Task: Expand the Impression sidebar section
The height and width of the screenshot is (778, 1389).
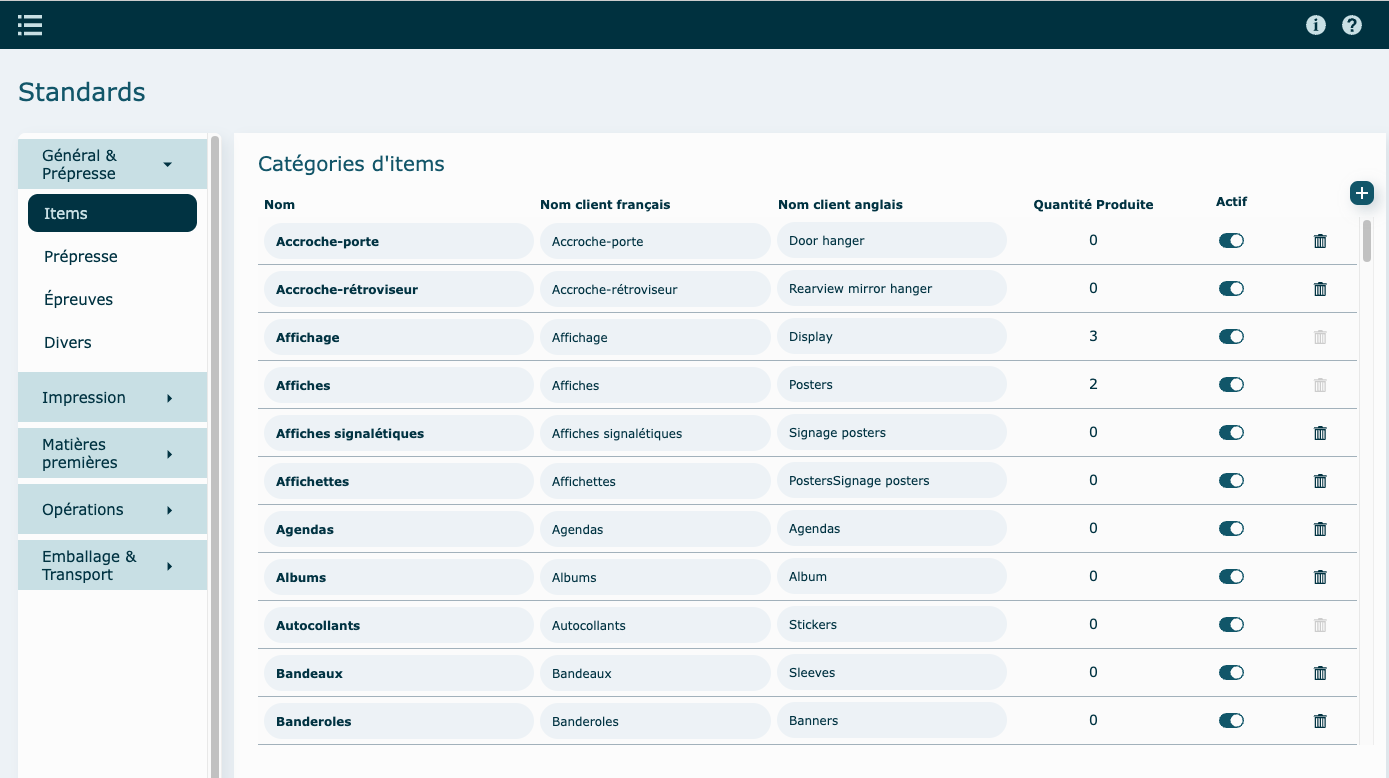Action: click(112, 398)
